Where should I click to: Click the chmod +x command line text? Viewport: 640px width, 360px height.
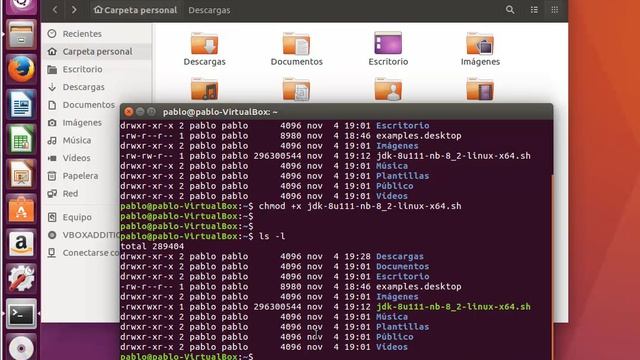(360, 206)
